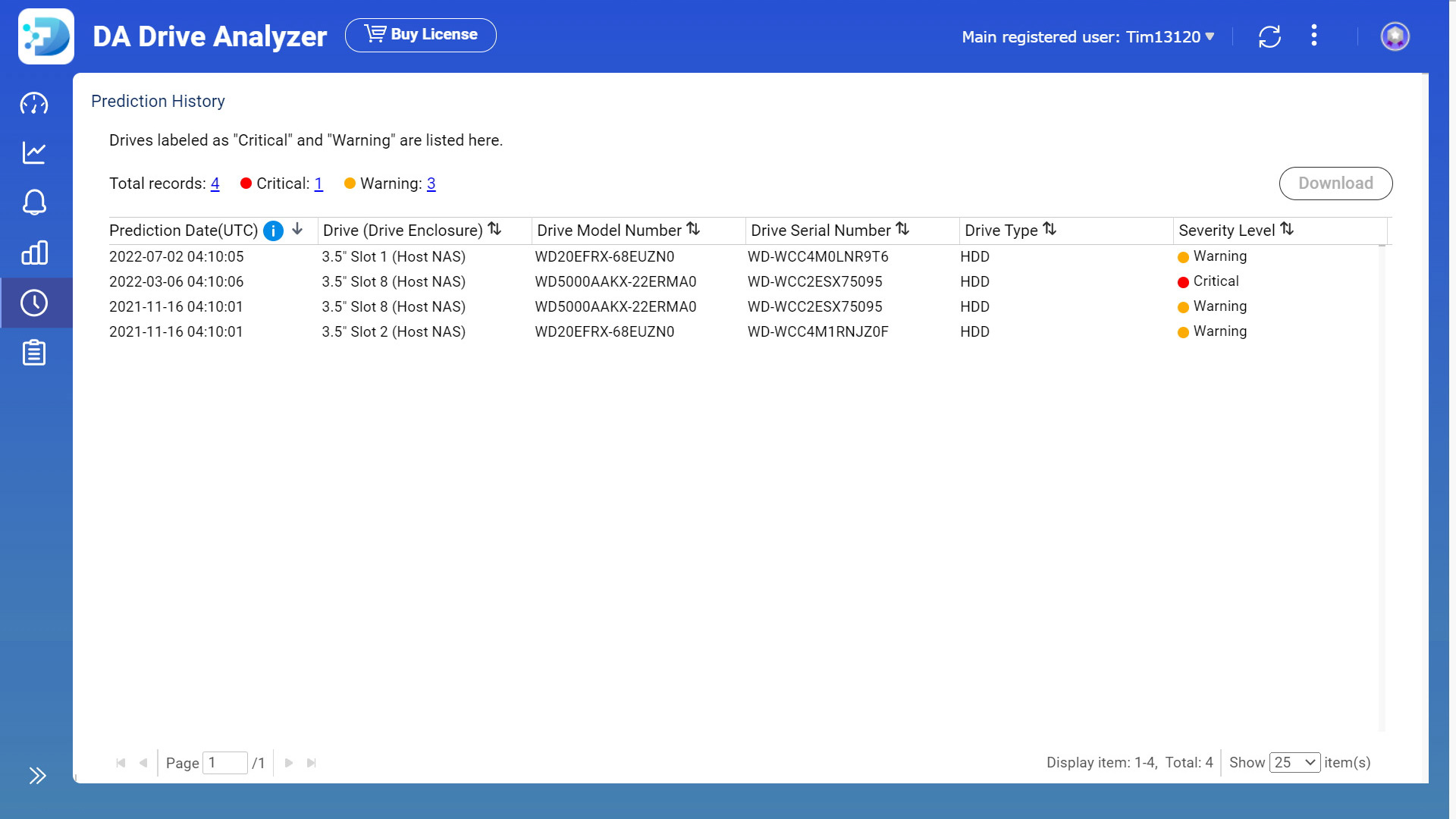Viewport: 1456px width, 819px height.
Task: Click the DA Drive Analyzer logo icon
Action: point(46,36)
